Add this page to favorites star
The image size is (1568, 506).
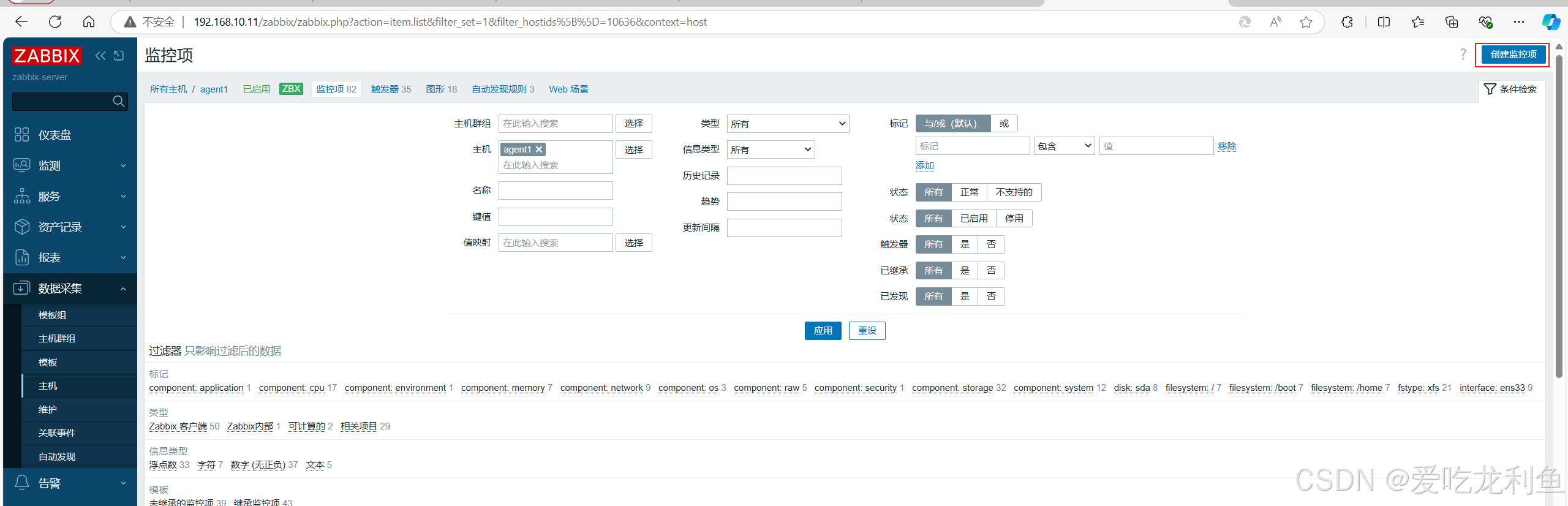pos(1306,22)
